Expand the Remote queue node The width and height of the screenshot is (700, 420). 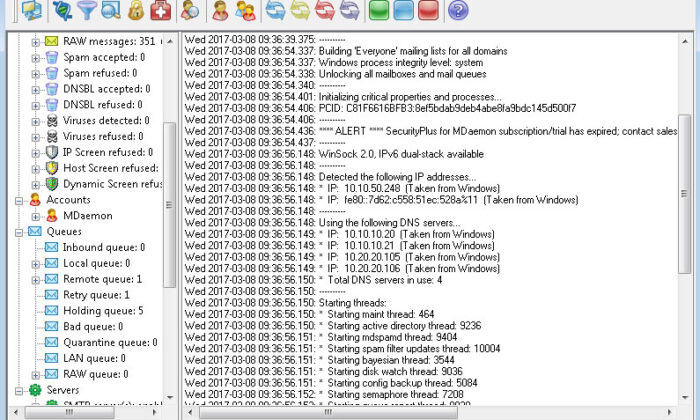35,280
